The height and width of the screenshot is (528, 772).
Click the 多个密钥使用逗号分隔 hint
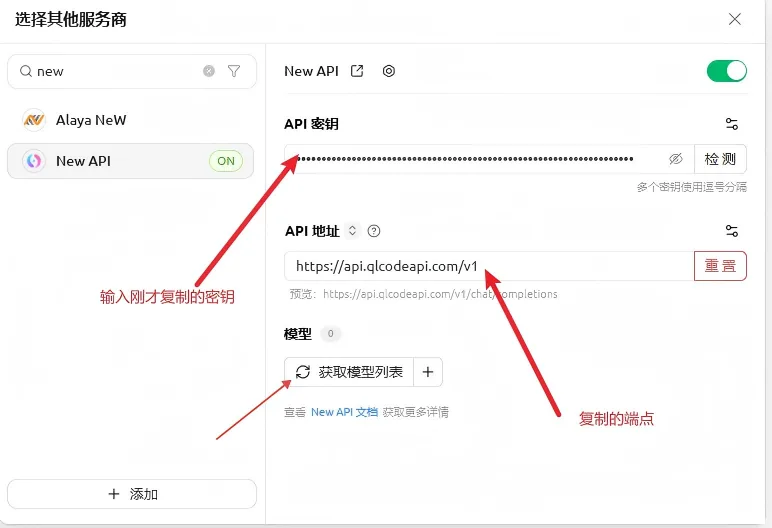(691, 187)
